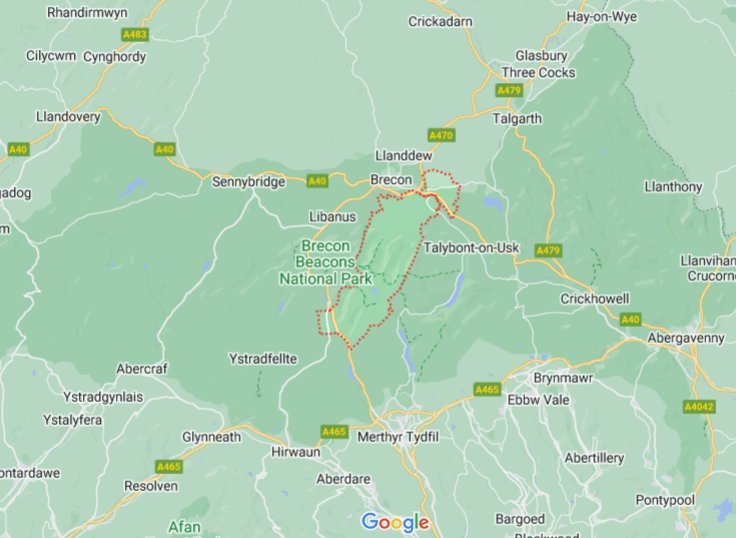
Task: Click the Talybont-on-Usk label
Action: [x=471, y=247]
